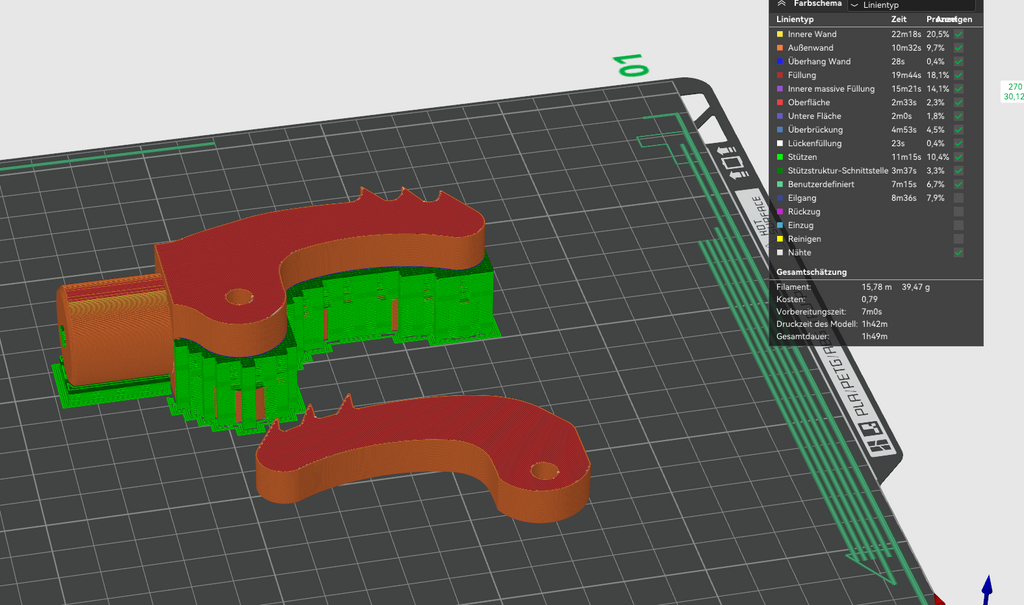Show Rückzug points with its checkbox
Screen dimensions: 1024x605
click(958, 212)
